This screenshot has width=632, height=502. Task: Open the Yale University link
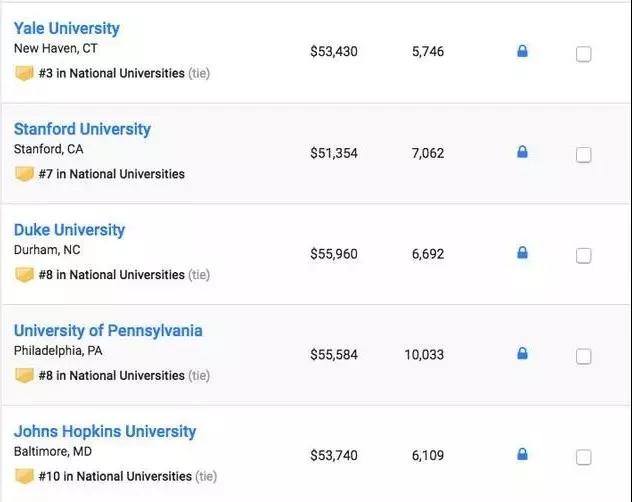pyautogui.click(x=66, y=28)
